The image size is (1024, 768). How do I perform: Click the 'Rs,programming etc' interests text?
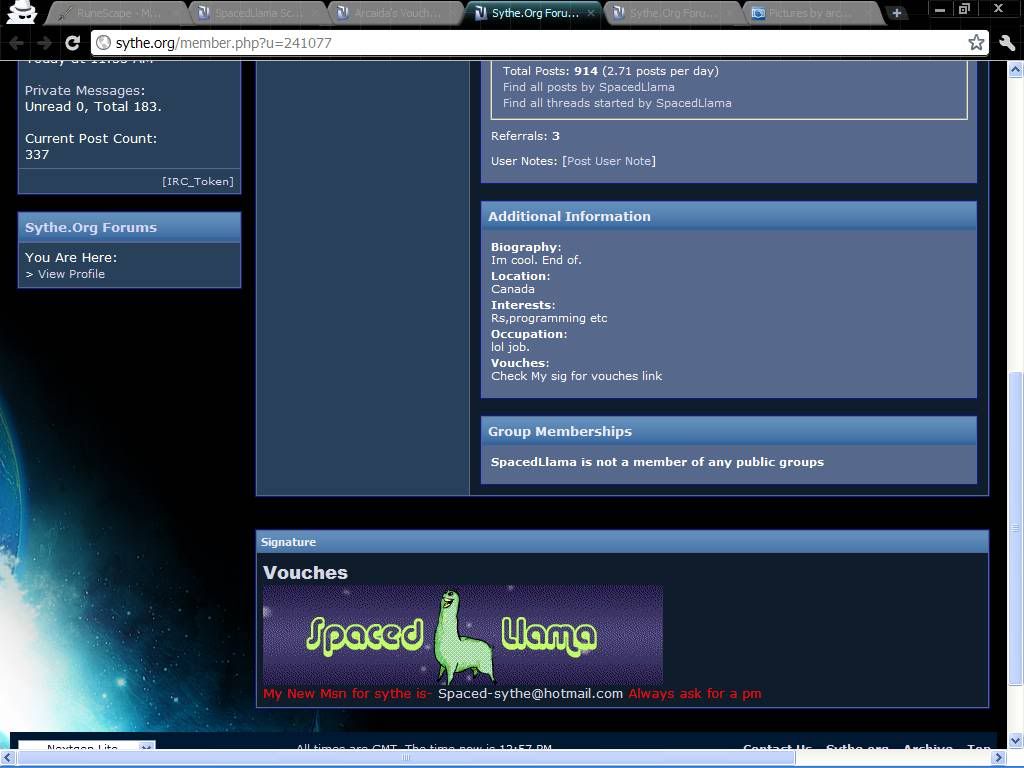coord(549,318)
